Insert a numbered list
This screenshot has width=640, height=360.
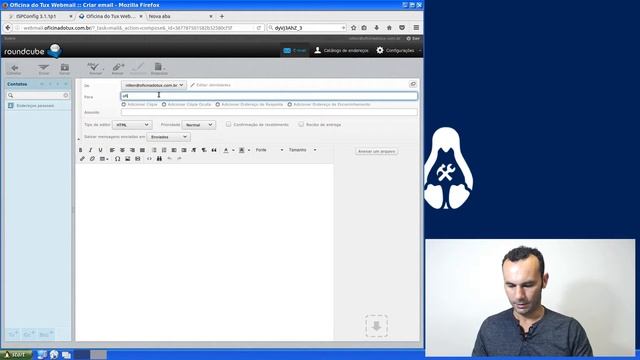coord(164,150)
